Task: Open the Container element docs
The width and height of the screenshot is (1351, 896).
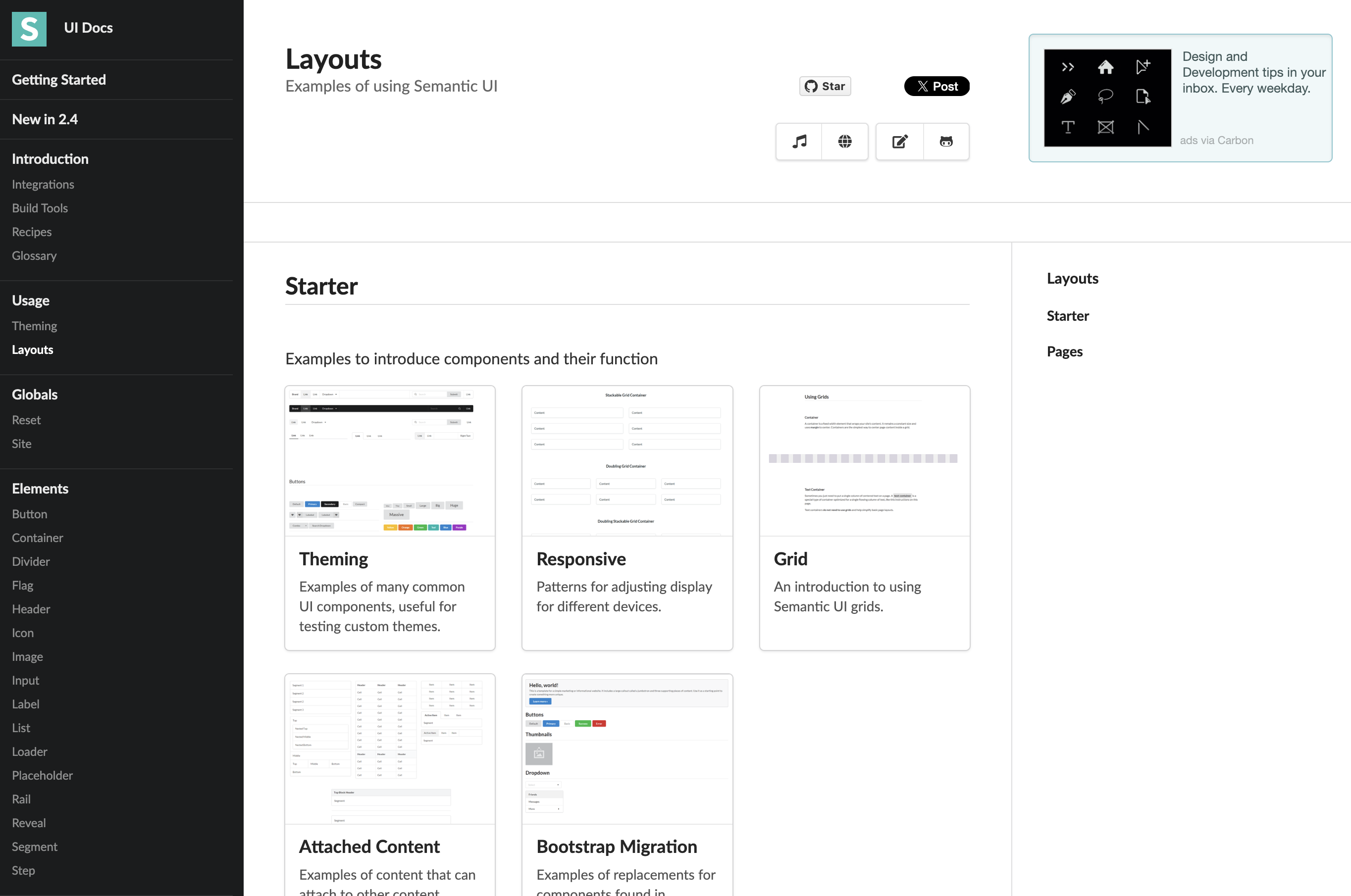Action: (38, 538)
